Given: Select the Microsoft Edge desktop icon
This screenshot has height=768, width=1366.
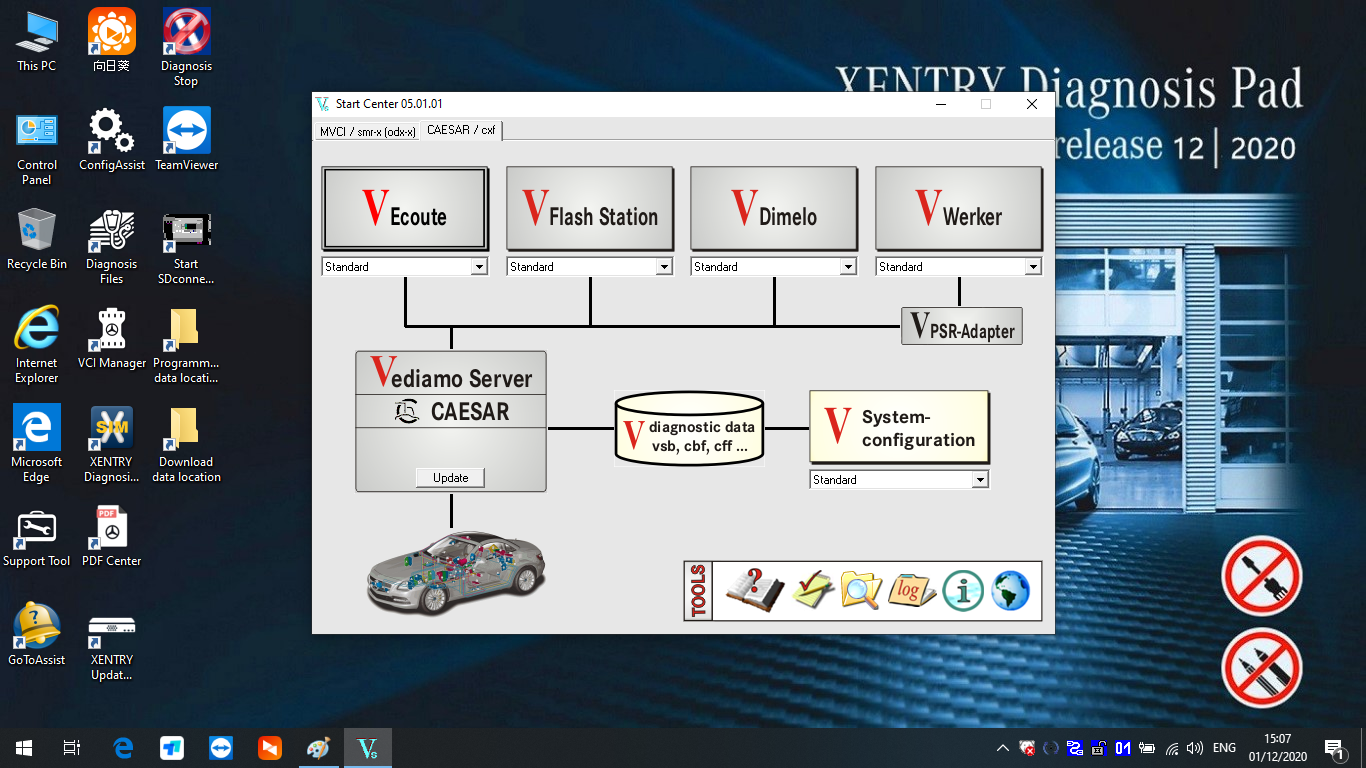Looking at the screenshot, I should pos(37,445).
